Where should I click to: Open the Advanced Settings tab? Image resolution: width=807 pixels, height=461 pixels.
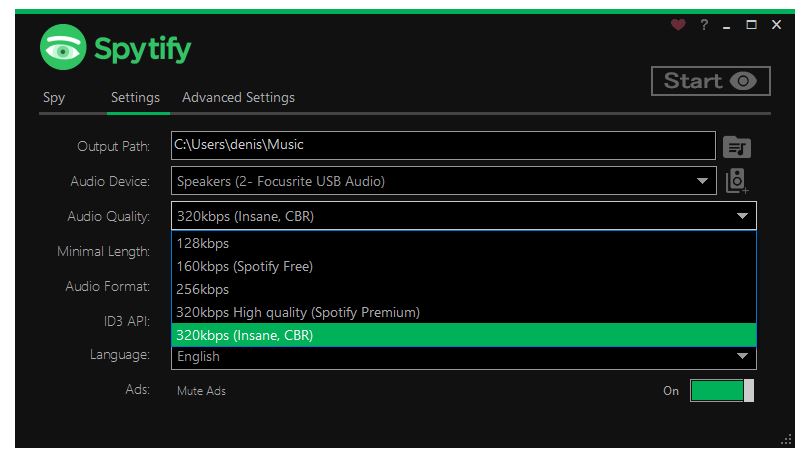coord(238,98)
